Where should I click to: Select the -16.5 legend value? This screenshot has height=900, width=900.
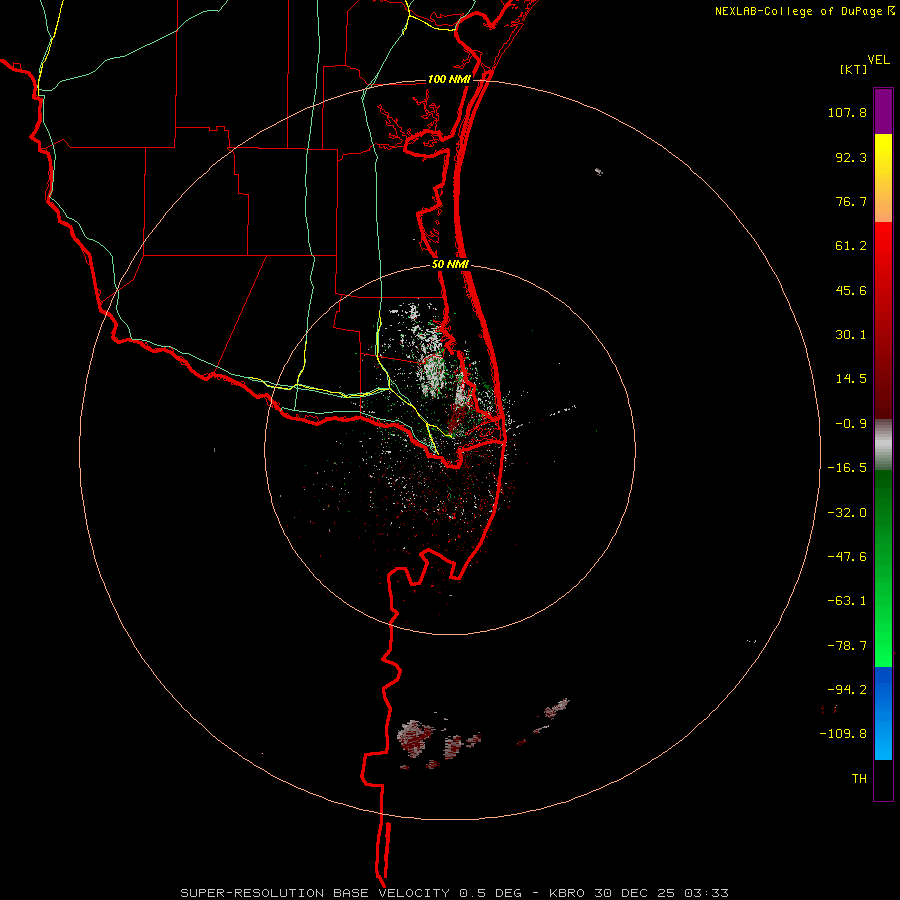tap(847, 468)
